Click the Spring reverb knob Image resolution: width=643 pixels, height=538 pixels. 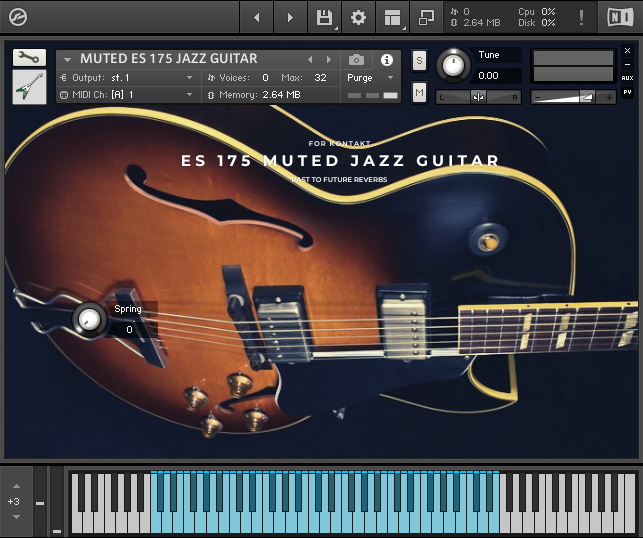(x=89, y=320)
